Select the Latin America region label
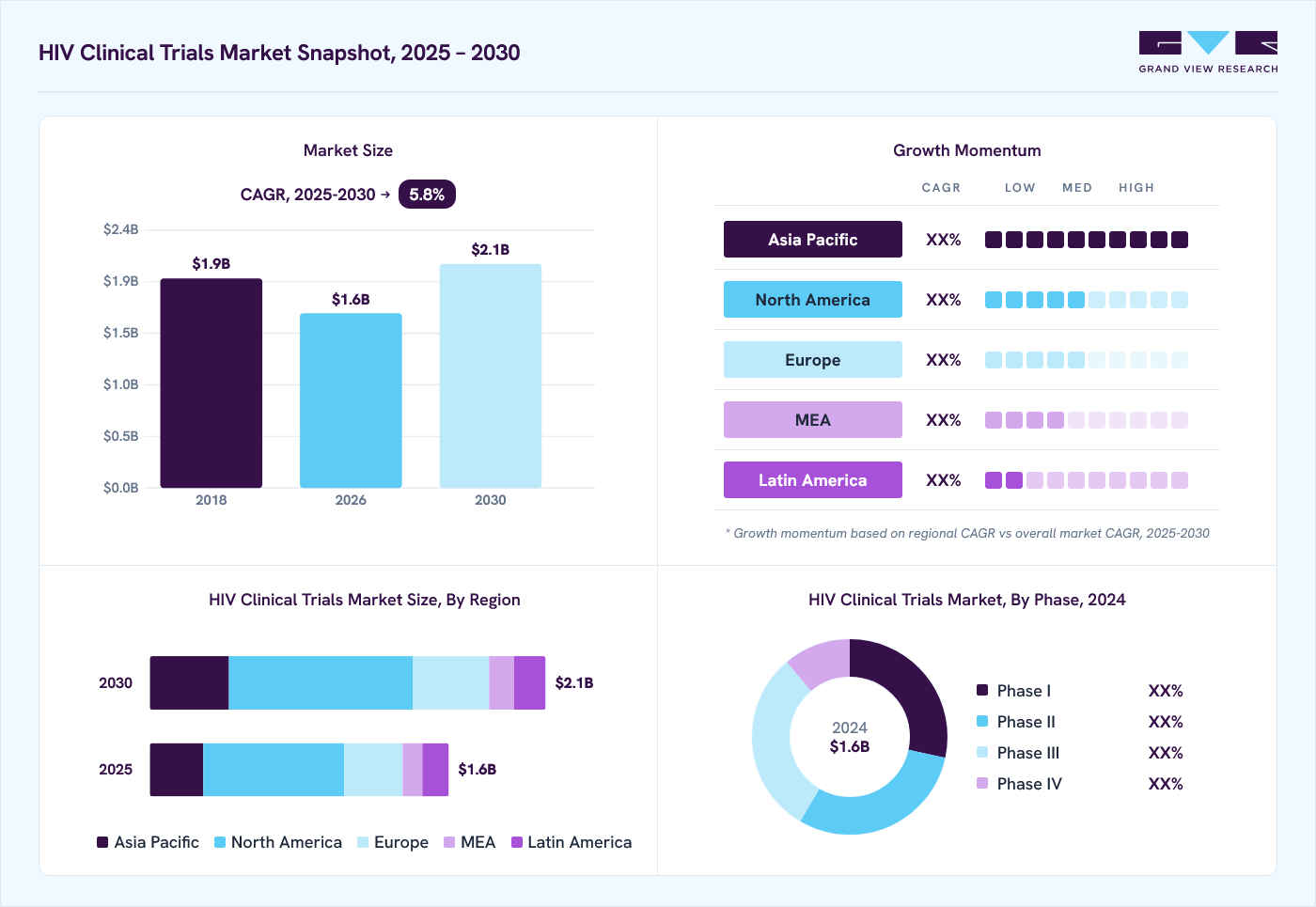Image resolution: width=1316 pixels, height=907 pixels. click(813, 480)
